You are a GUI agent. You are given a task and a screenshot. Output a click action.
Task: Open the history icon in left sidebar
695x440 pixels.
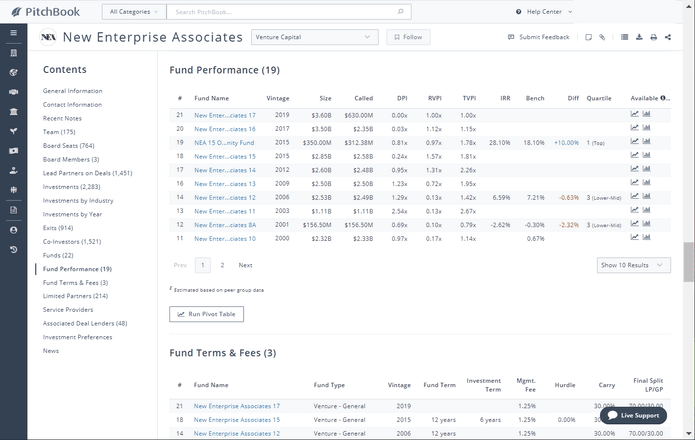[x=13, y=249]
